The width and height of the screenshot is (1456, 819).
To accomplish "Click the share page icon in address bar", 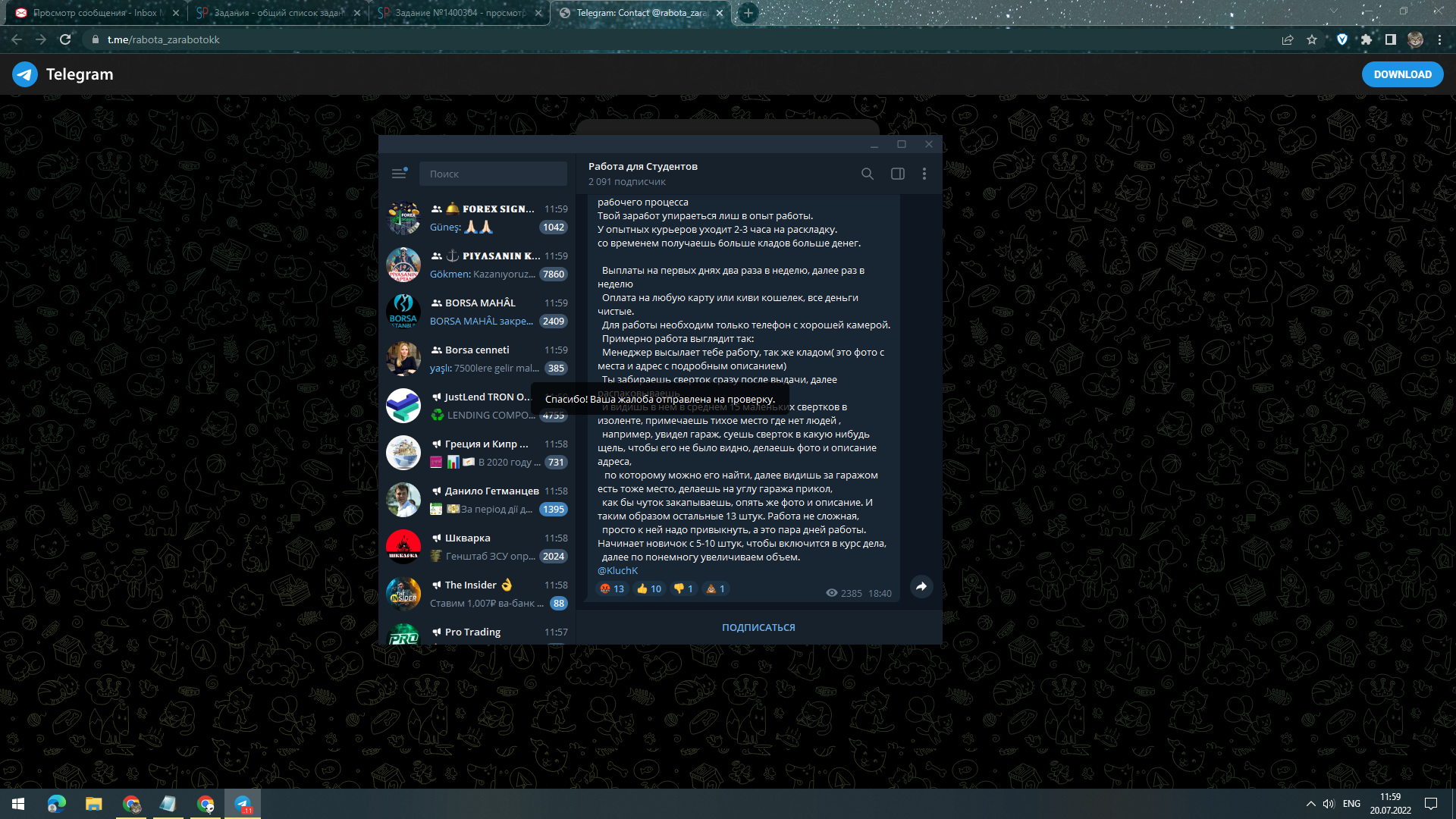I will click(x=1288, y=39).
